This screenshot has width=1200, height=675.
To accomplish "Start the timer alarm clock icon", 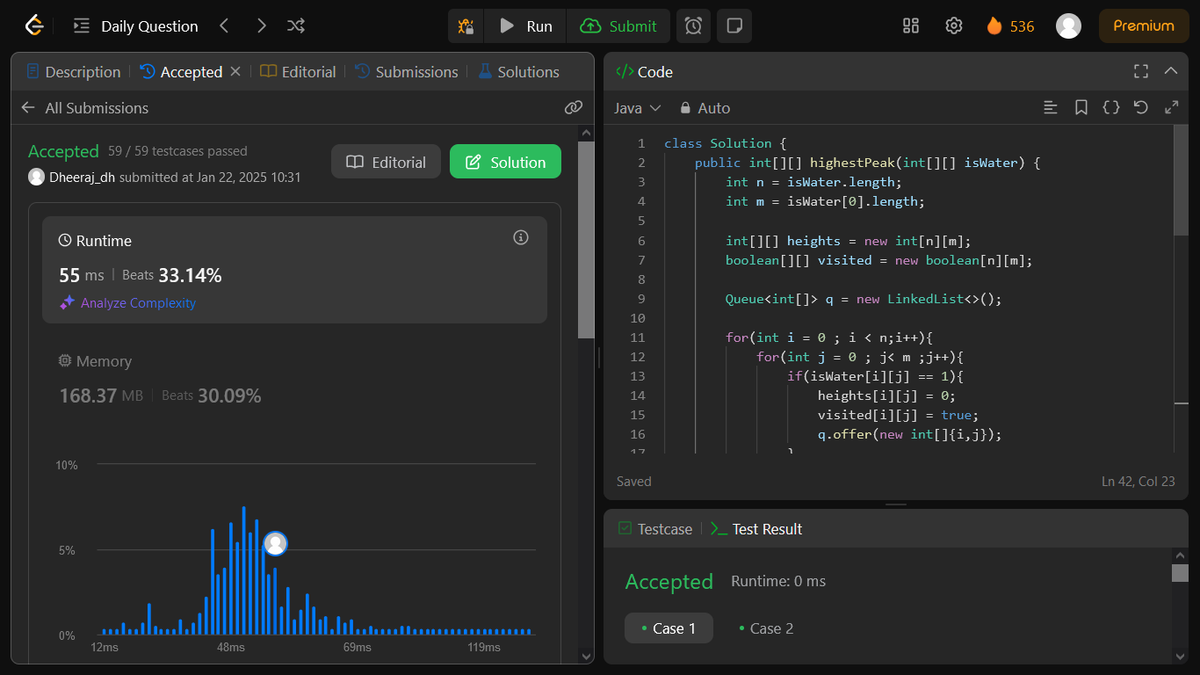I will tap(693, 26).
